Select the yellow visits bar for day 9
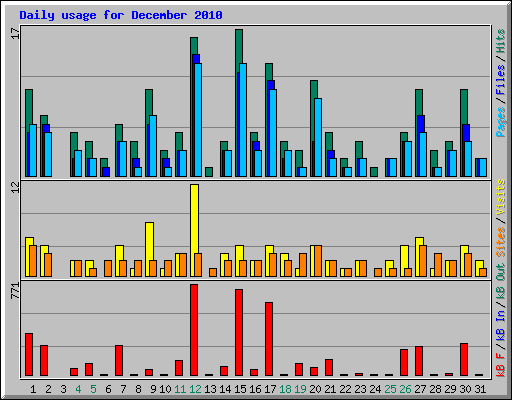The height and width of the screenshot is (400, 512). pos(149,241)
